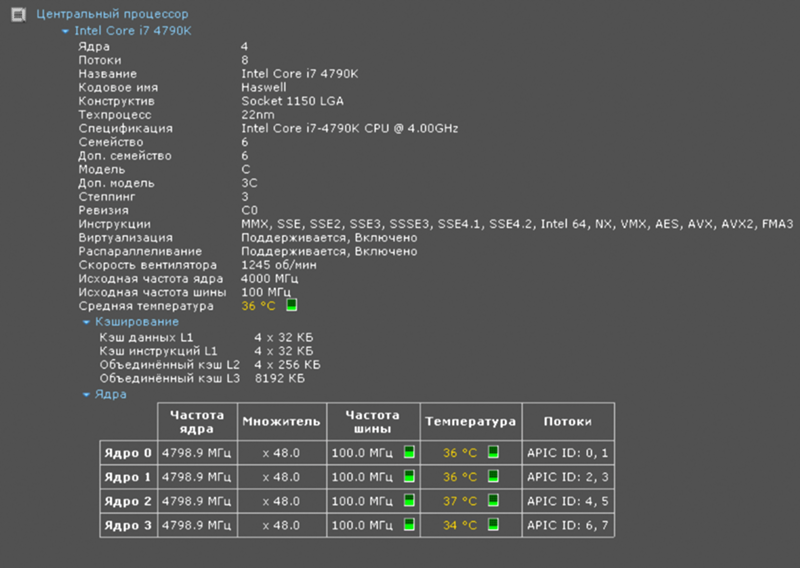Click the x 48.0 multiplier in Ядро 3 row
Screen dimensions: 800x568
click(281, 525)
